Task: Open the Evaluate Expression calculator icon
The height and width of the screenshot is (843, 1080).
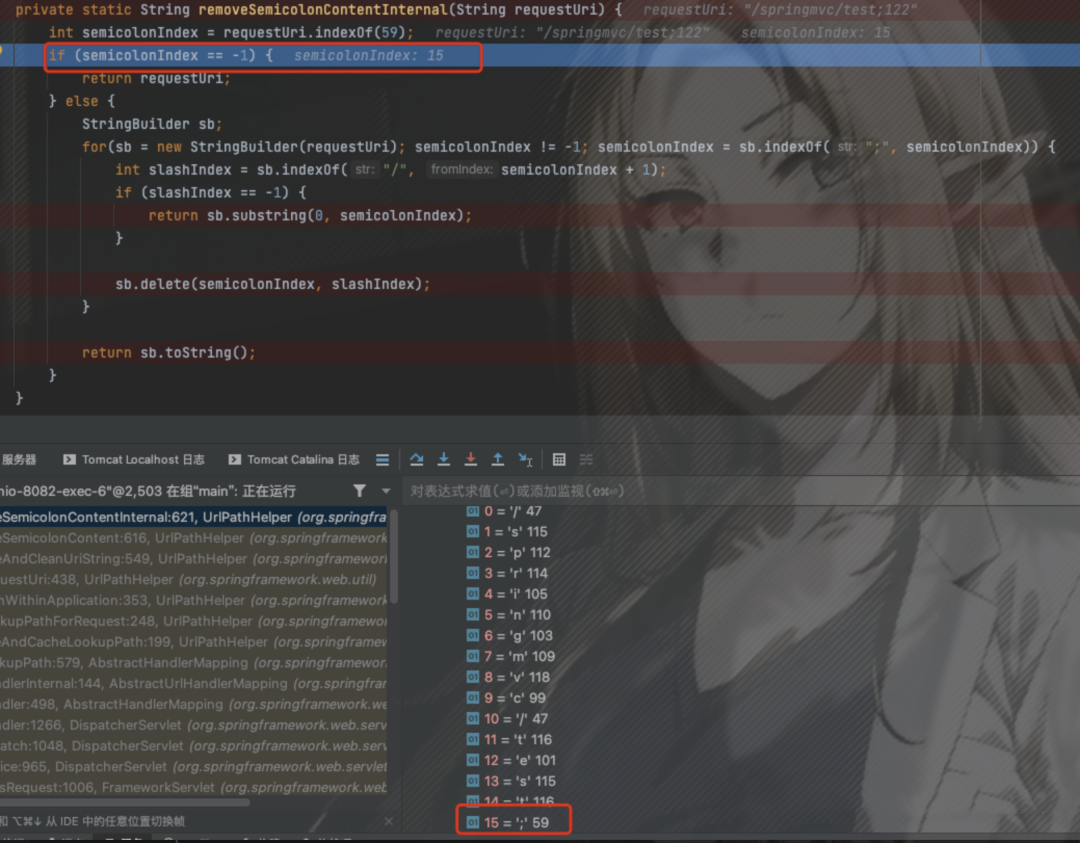Action: point(559,459)
